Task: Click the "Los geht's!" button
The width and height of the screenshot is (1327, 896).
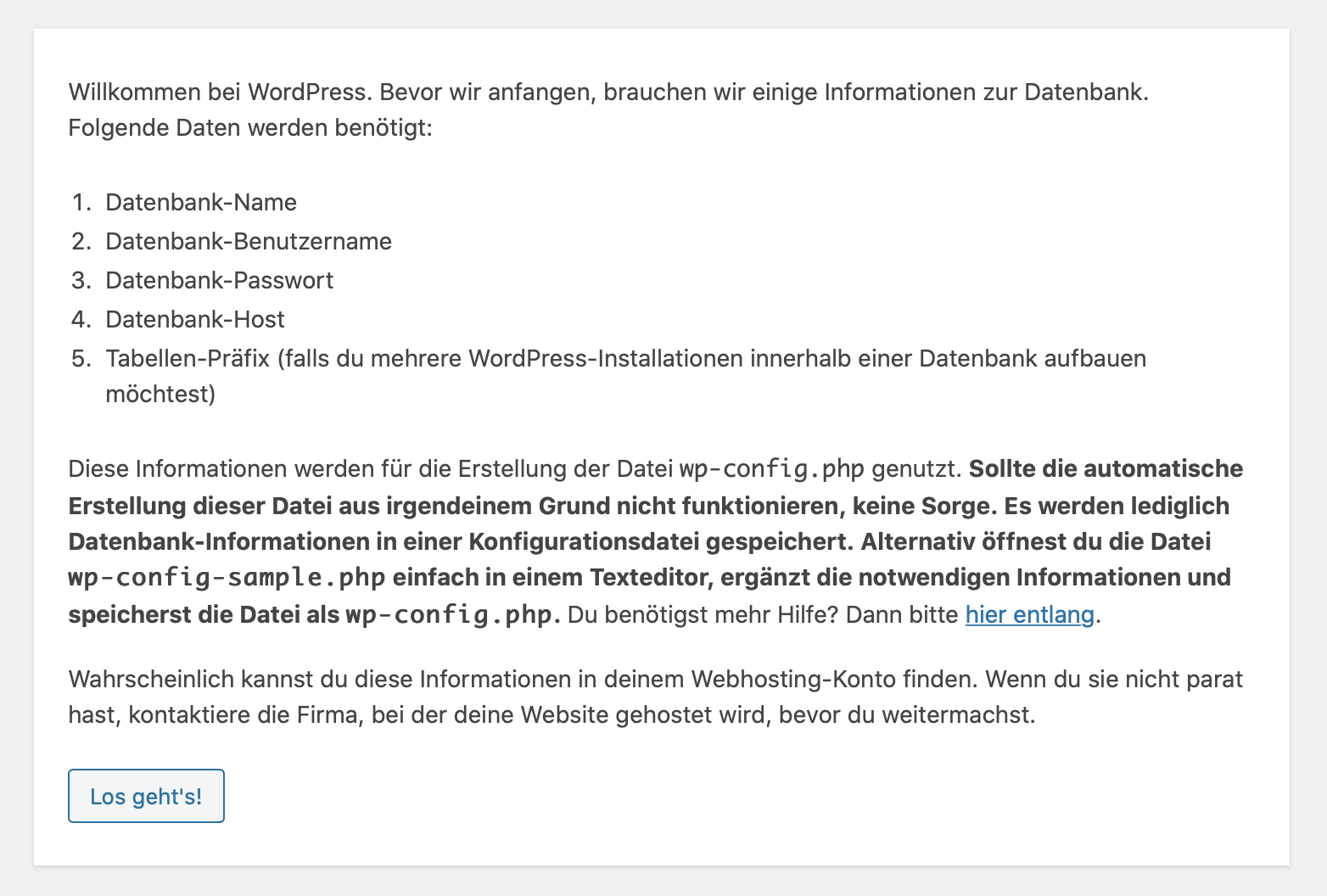Action: click(x=146, y=796)
